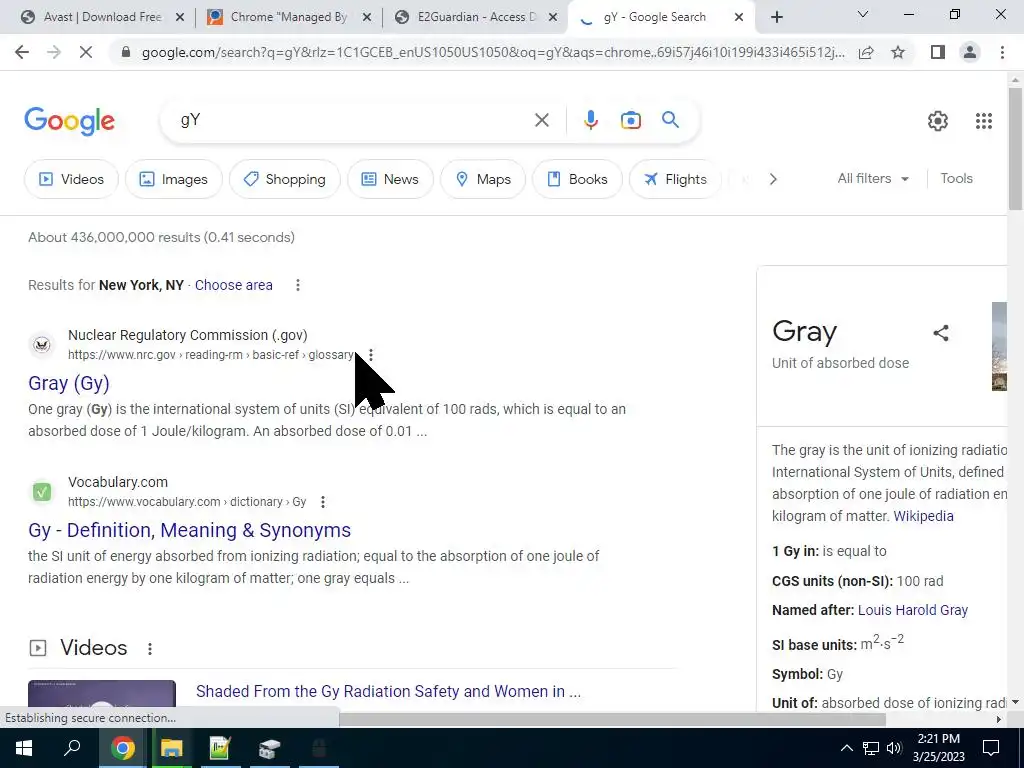Image resolution: width=1024 pixels, height=768 pixels.
Task: Open more options for Choose area
Action: 298,285
